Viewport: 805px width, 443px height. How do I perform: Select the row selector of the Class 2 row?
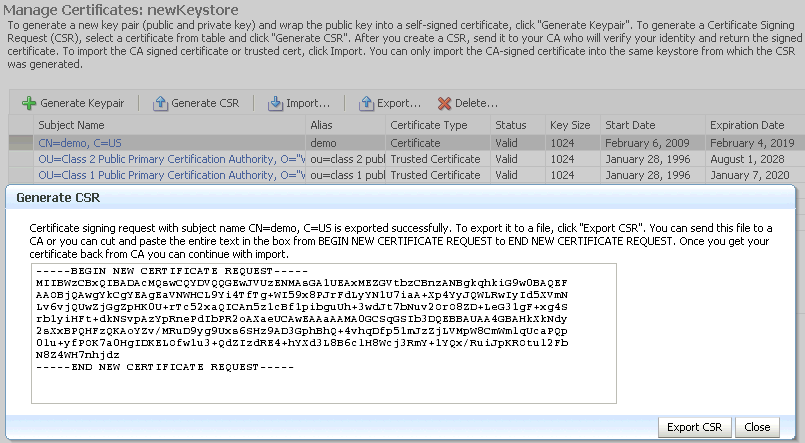21,159
